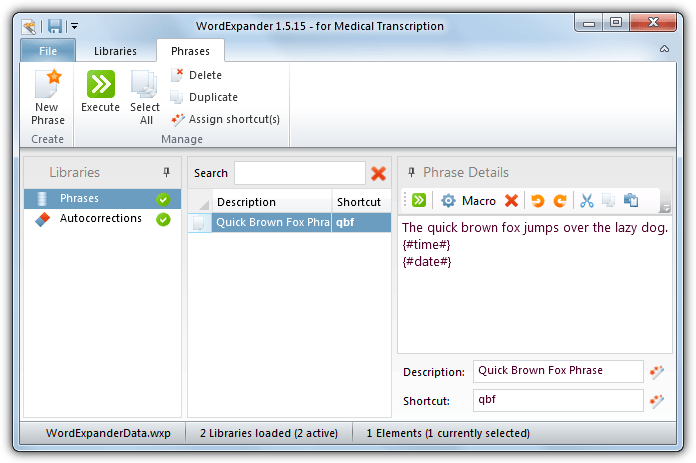The width and height of the screenshot is (696, 463).
Task: Click the Cut scissors icon
Action: click(x=587, y=201)
